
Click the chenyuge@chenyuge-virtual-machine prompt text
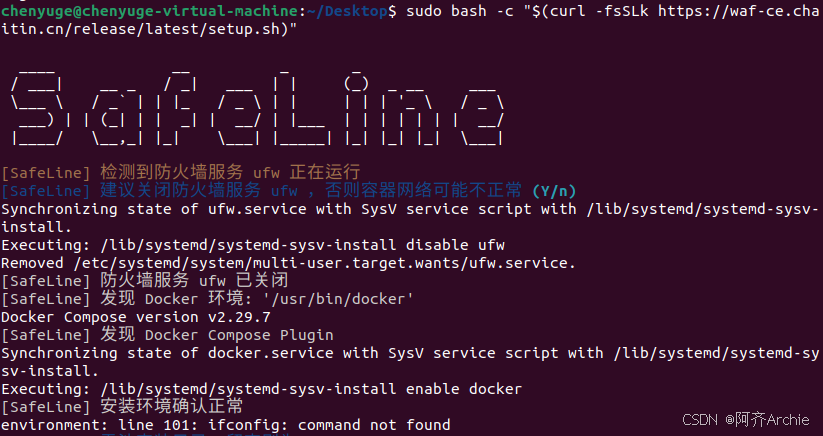coord(150,10)
